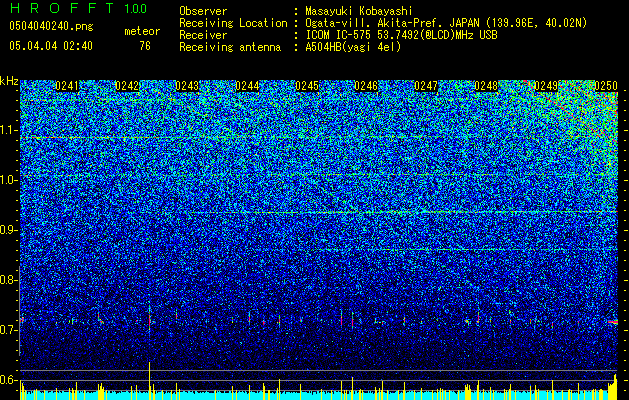Click the tallest yellow peak near 0242 in bottom graph

click(150, 380)
